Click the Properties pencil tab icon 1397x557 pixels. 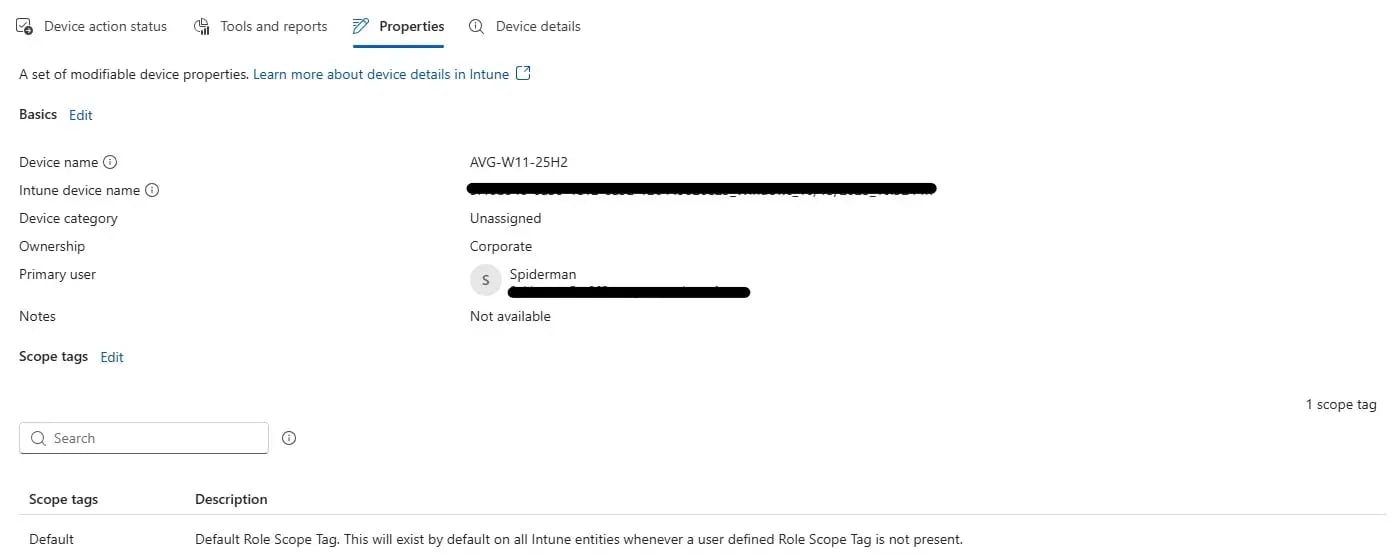(361, 26)
